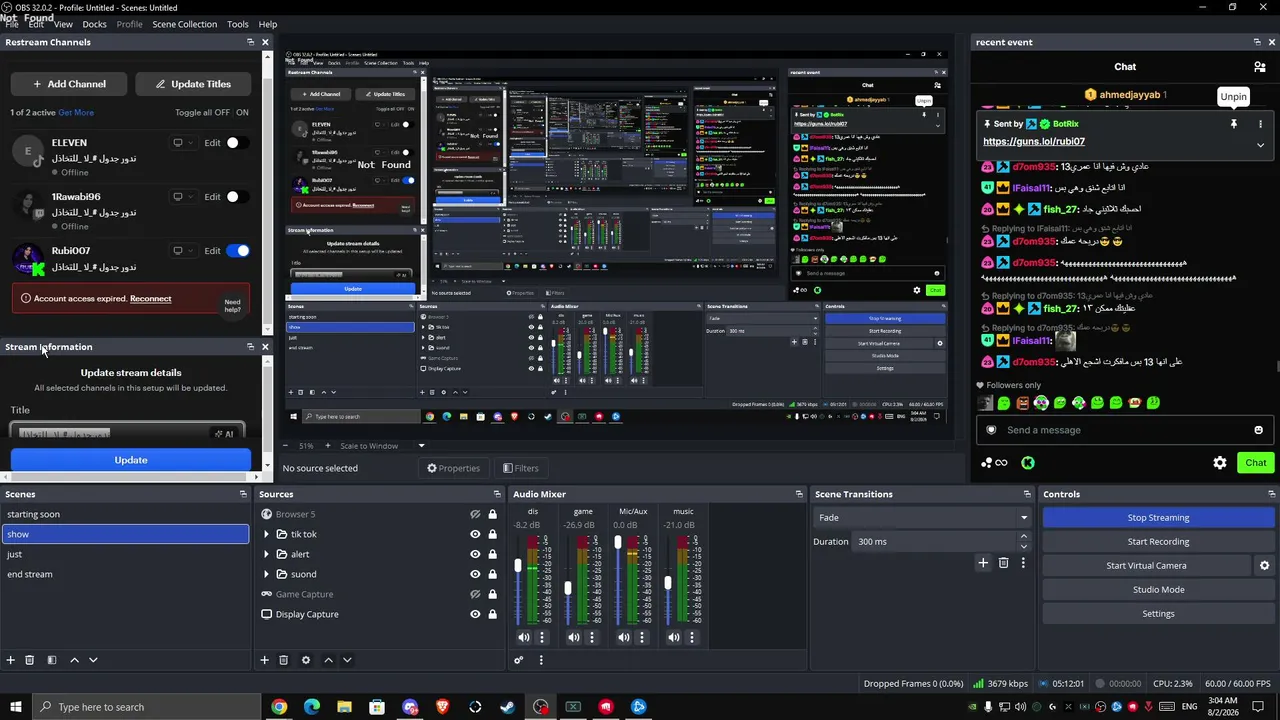Collapse the pinned chat message chevron
This screenshot has width=1280, height=720.
pyautogui.click(x=1260, y=145)
